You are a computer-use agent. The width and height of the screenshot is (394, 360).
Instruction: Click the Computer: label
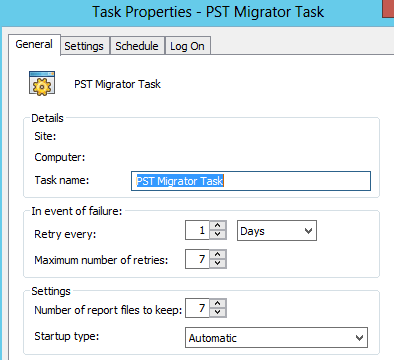pos(60,157)
